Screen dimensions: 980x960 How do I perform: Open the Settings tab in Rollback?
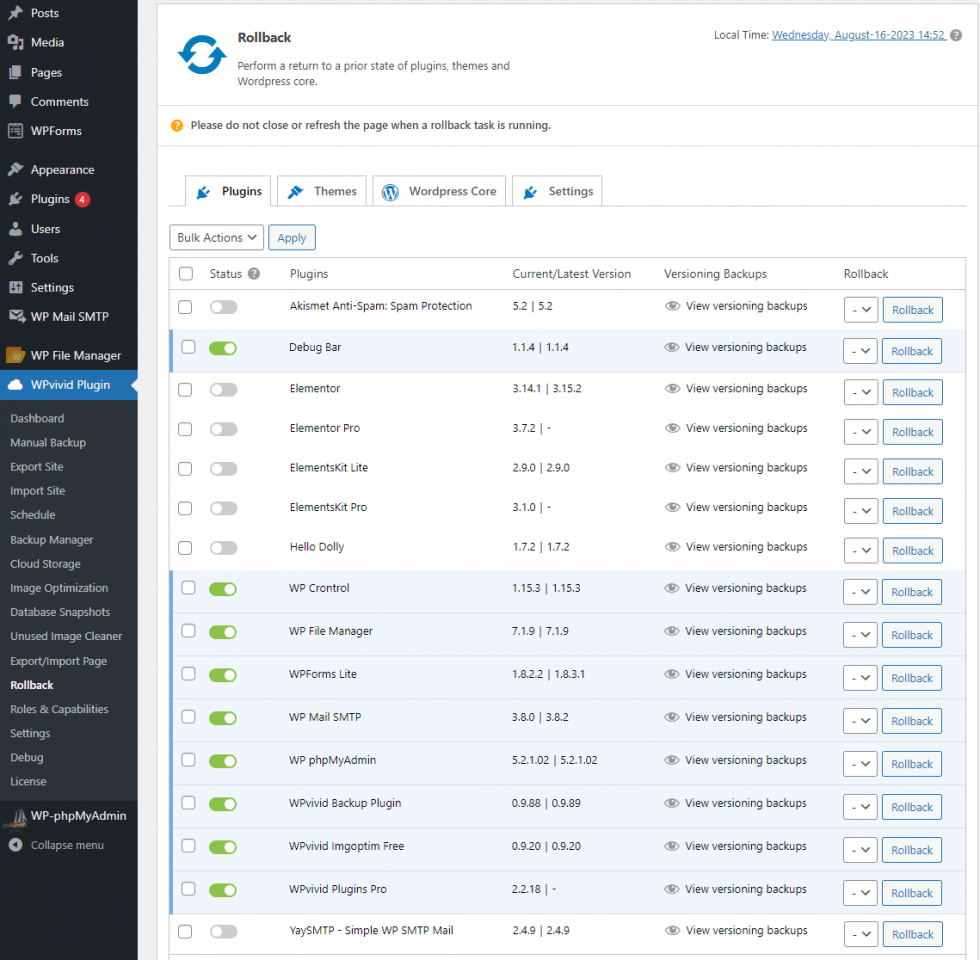(556, 190)
